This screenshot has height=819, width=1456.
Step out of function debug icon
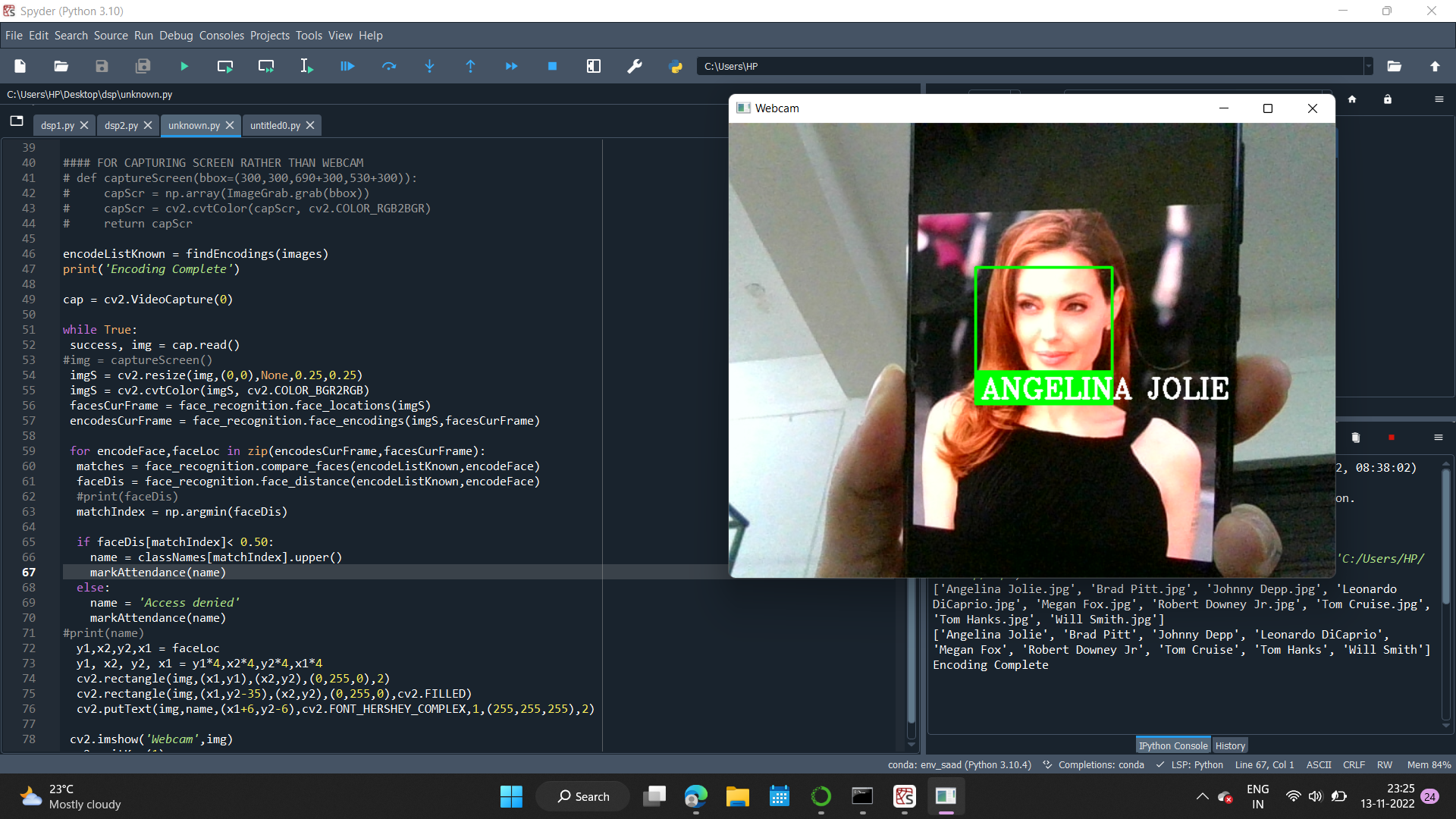tap(470, 67)
